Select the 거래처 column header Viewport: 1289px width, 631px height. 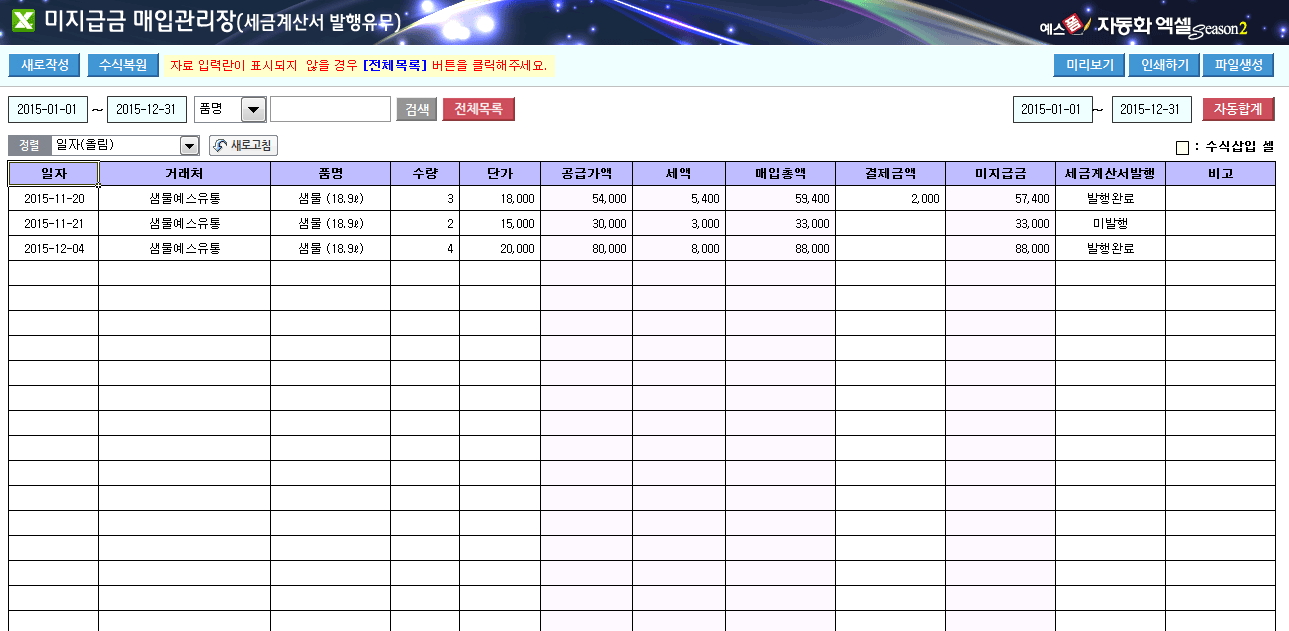(184, 173)
